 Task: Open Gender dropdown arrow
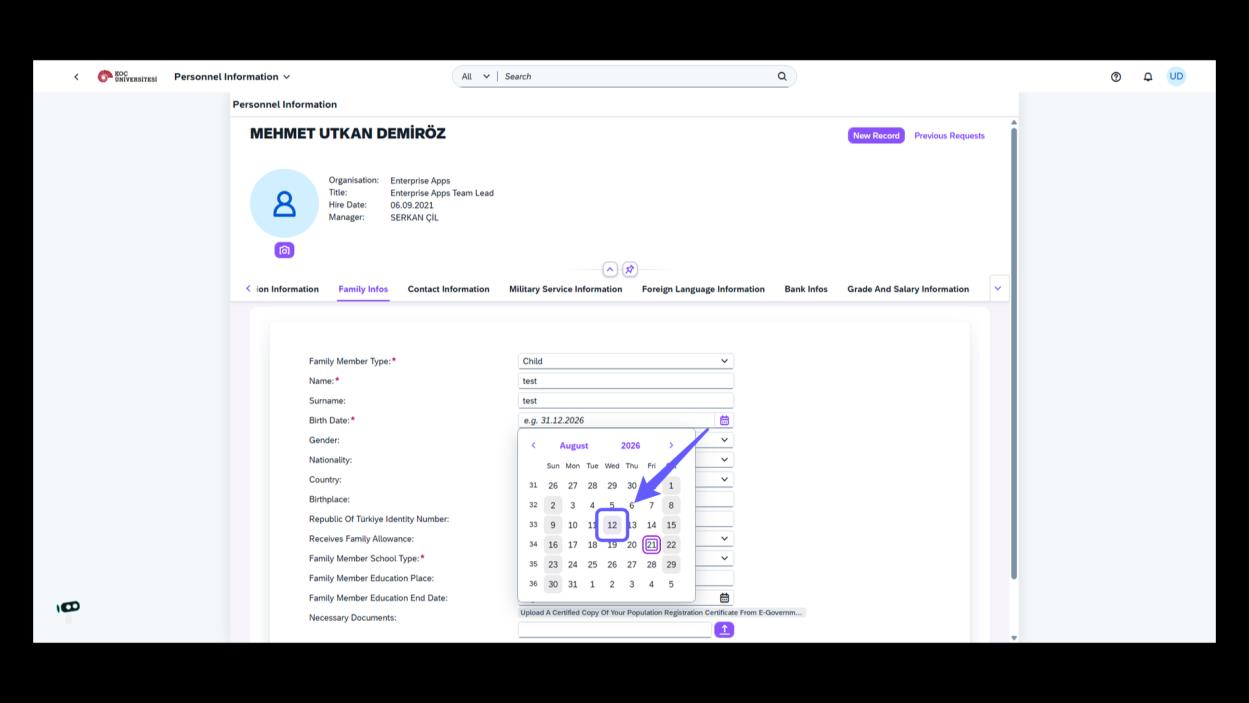pyautogui.click(x=725, y=440)
